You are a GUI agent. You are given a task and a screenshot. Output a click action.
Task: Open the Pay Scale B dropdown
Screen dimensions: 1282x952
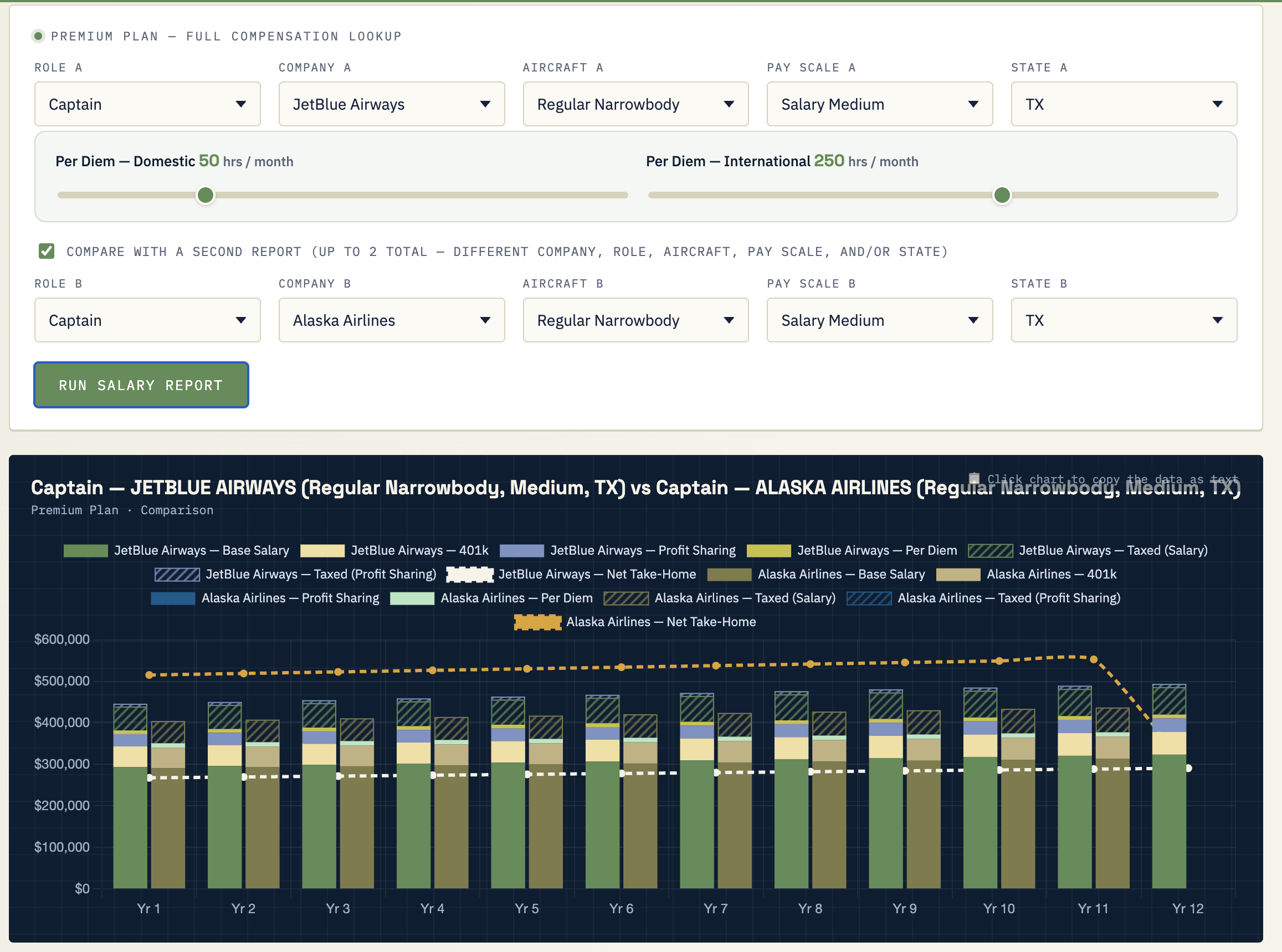880,320
